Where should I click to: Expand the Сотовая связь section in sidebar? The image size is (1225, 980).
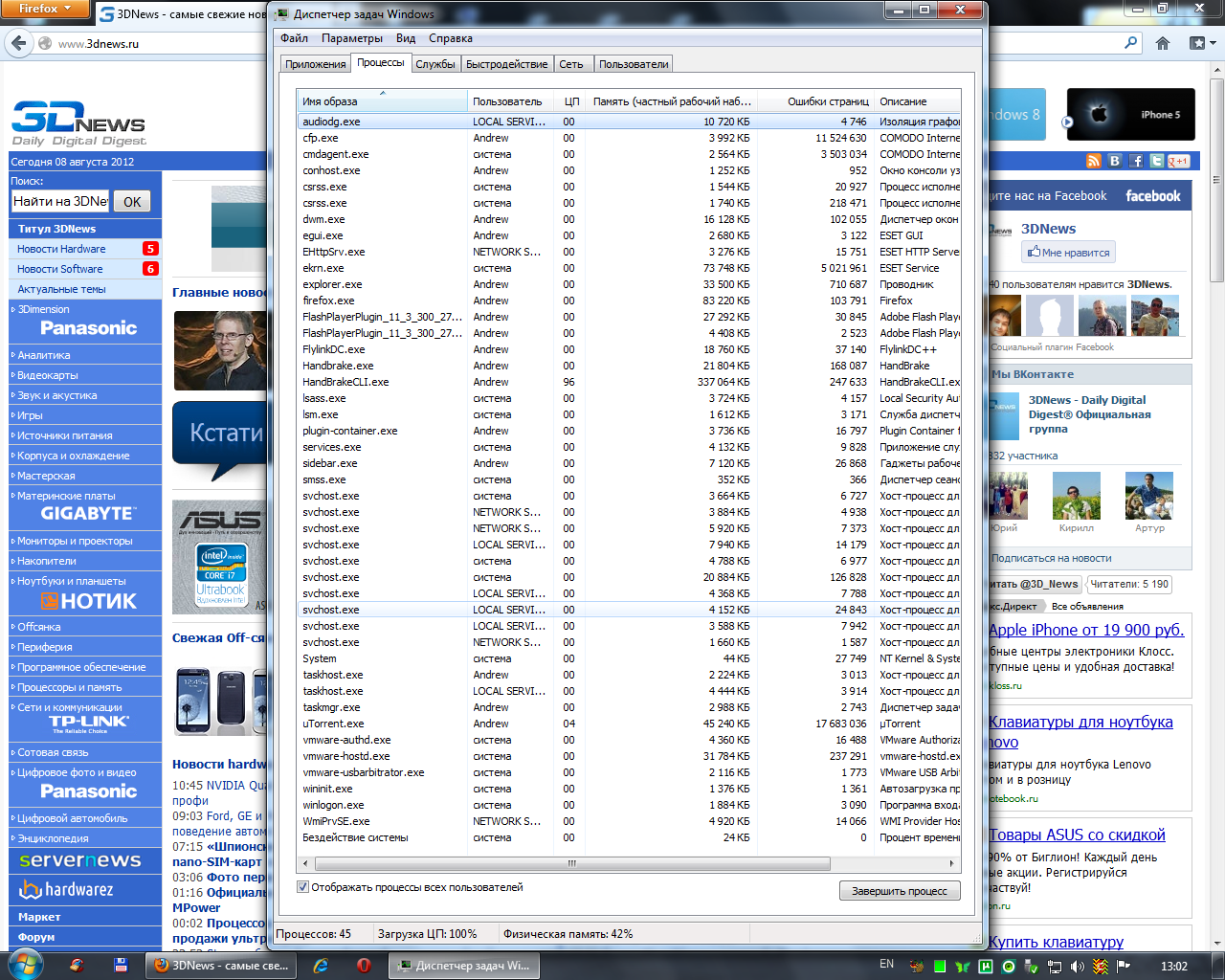[x=53, y=752]
